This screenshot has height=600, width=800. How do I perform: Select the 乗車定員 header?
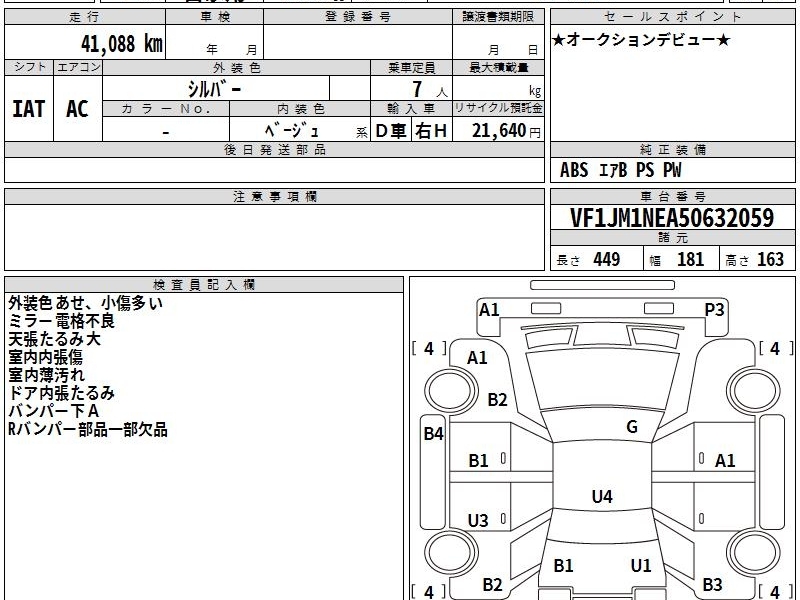[411, 67]
